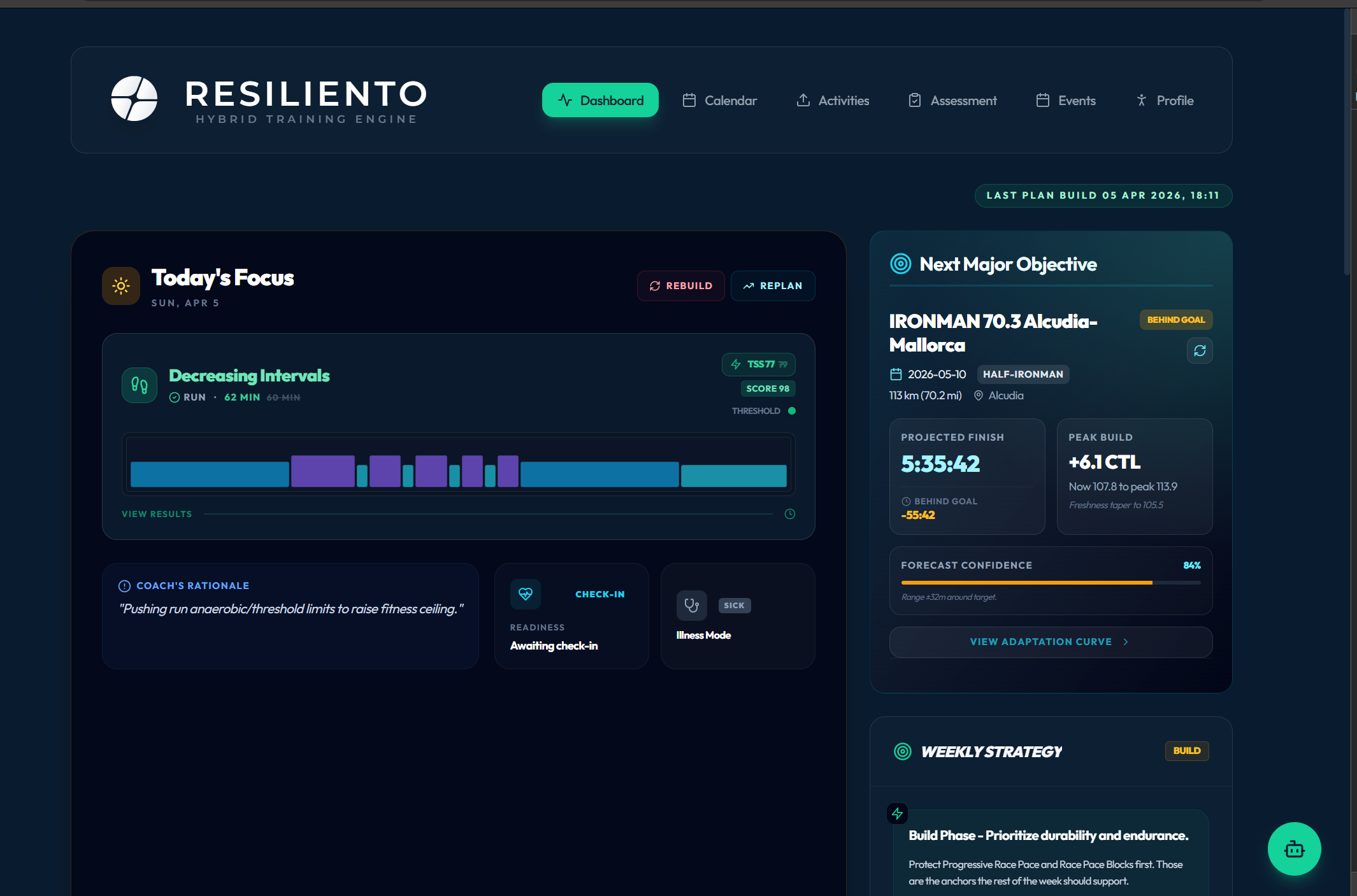Toggle the Threshold green indicator dot
This screenshot has height=896, width=1357.
792,411
